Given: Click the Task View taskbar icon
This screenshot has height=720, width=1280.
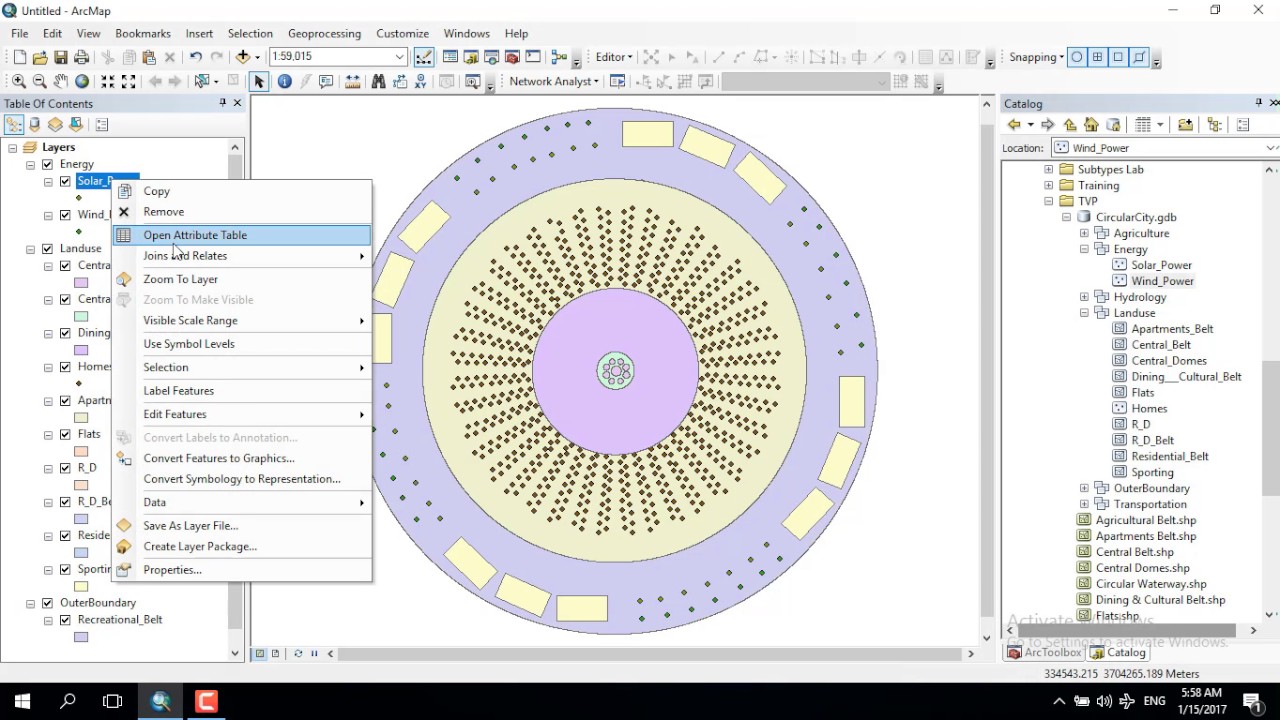Looking at the screenshot, I should pos(113,701).
